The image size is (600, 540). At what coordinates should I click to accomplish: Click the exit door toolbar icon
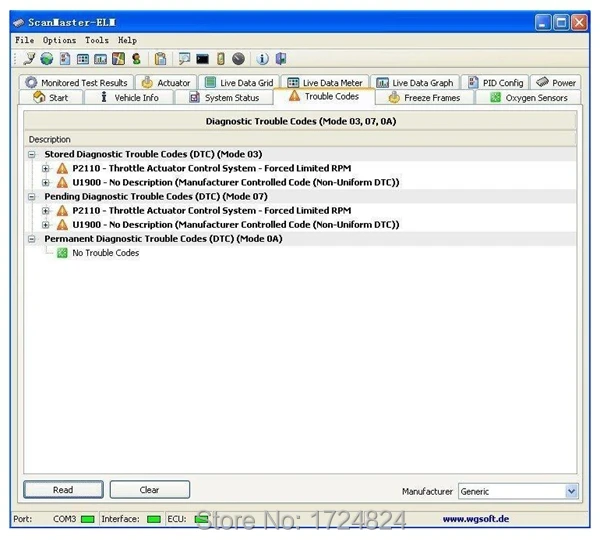coord(281,59)
